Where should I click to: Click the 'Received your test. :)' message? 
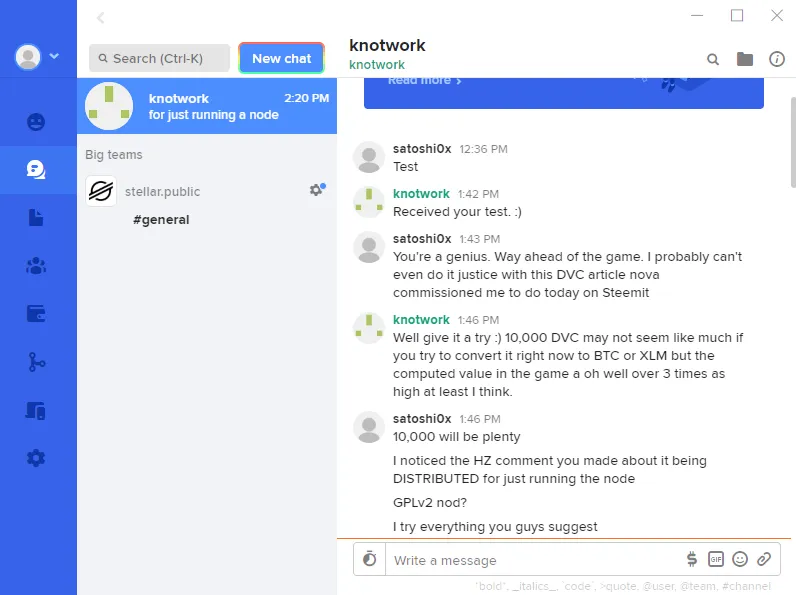click(457, 212)
